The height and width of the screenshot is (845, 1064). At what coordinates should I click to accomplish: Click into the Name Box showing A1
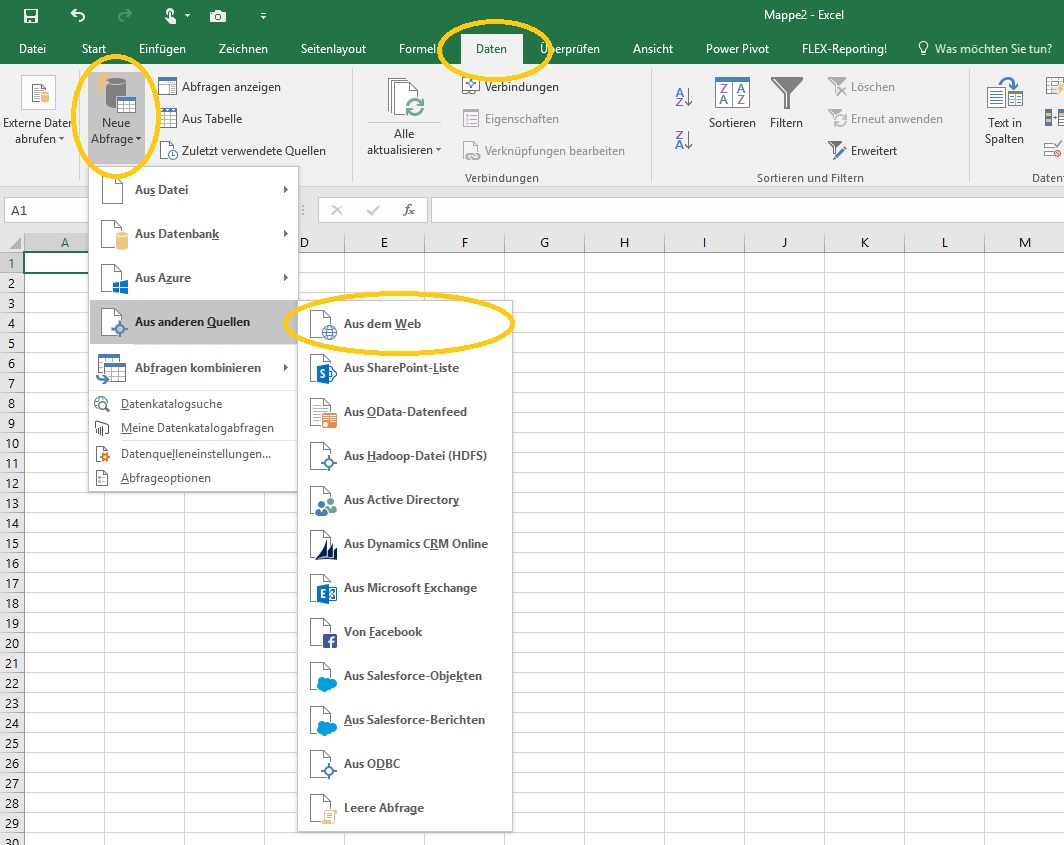tap(45, 211)
